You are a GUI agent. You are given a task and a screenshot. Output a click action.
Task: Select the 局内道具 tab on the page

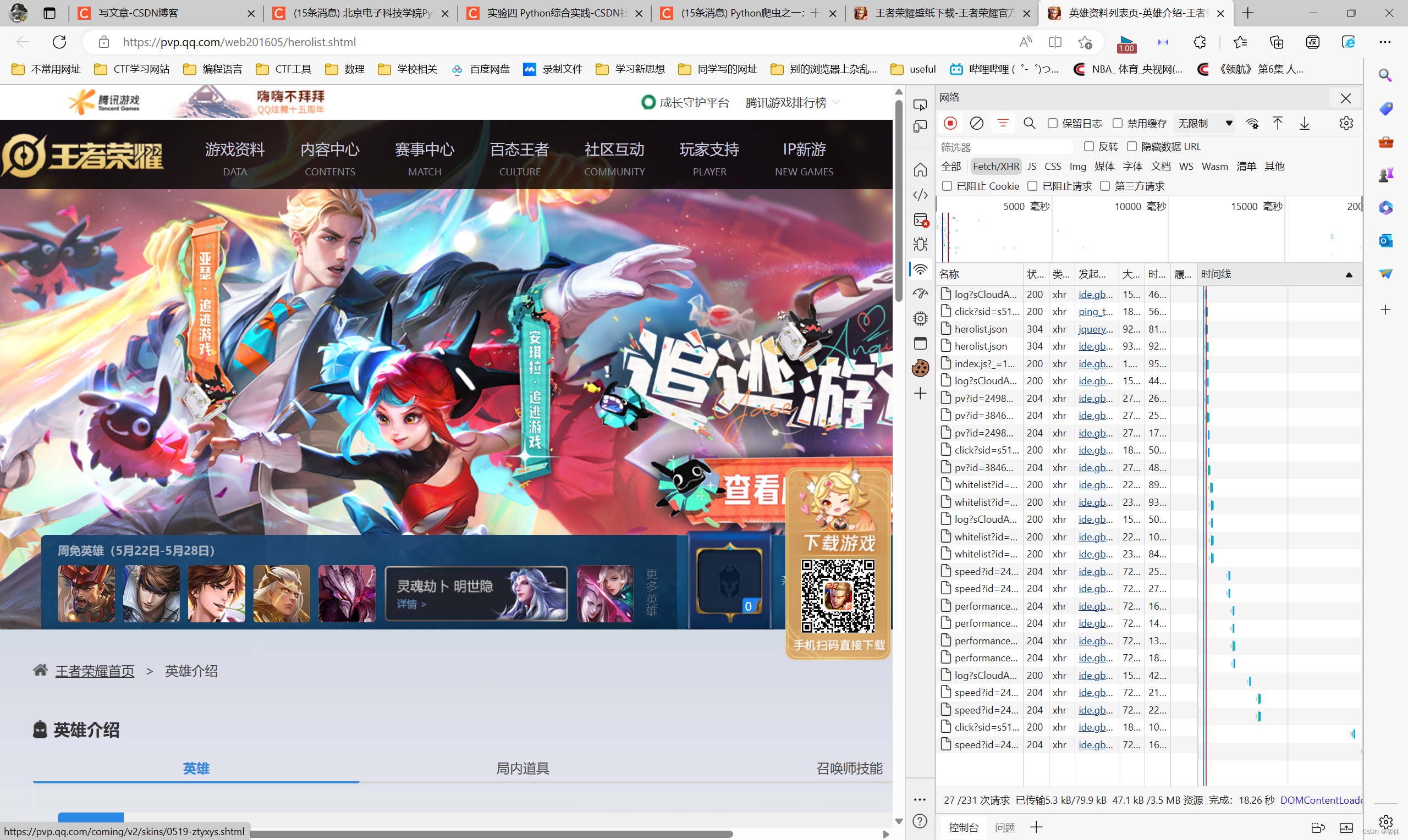tap(521, 768)
